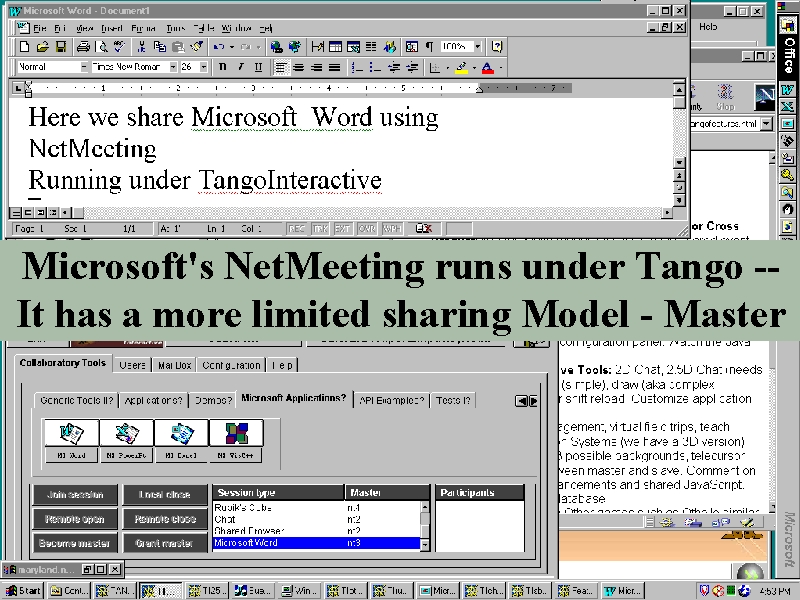Insert an Excel worksheet into the document

[x=353, y=47]
